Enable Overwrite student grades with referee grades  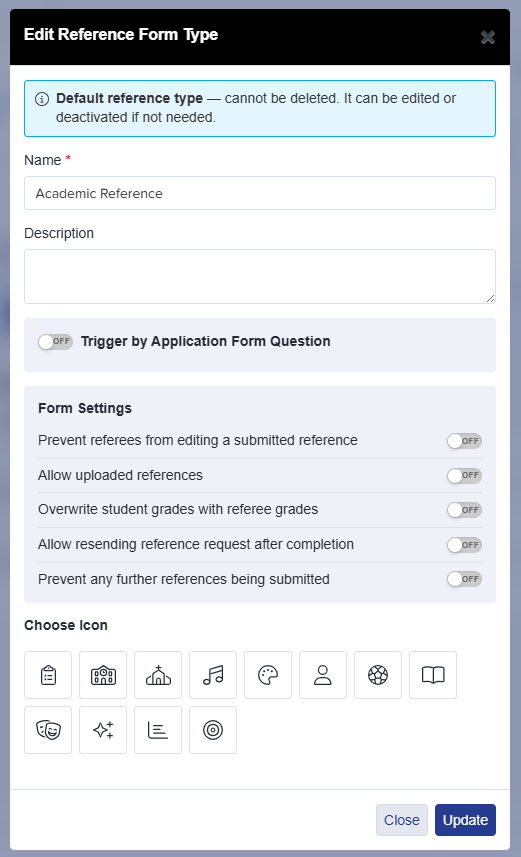pos(464,510)
